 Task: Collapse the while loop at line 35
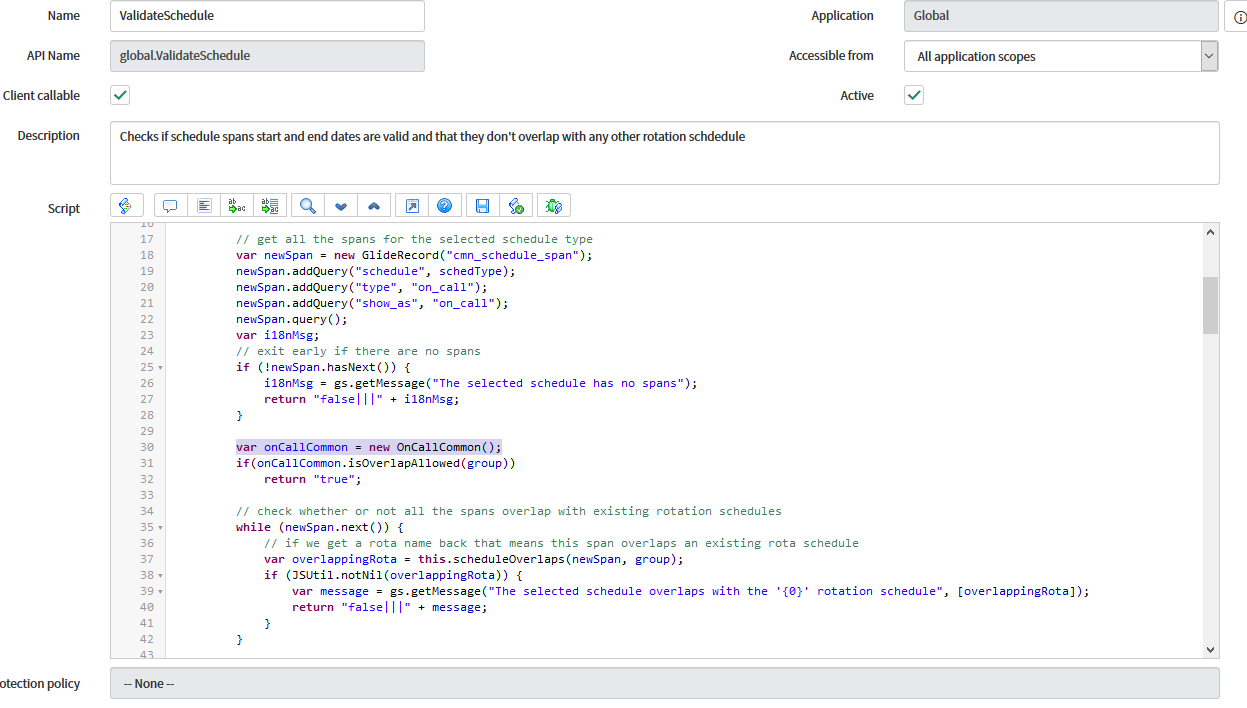(161, 528)
